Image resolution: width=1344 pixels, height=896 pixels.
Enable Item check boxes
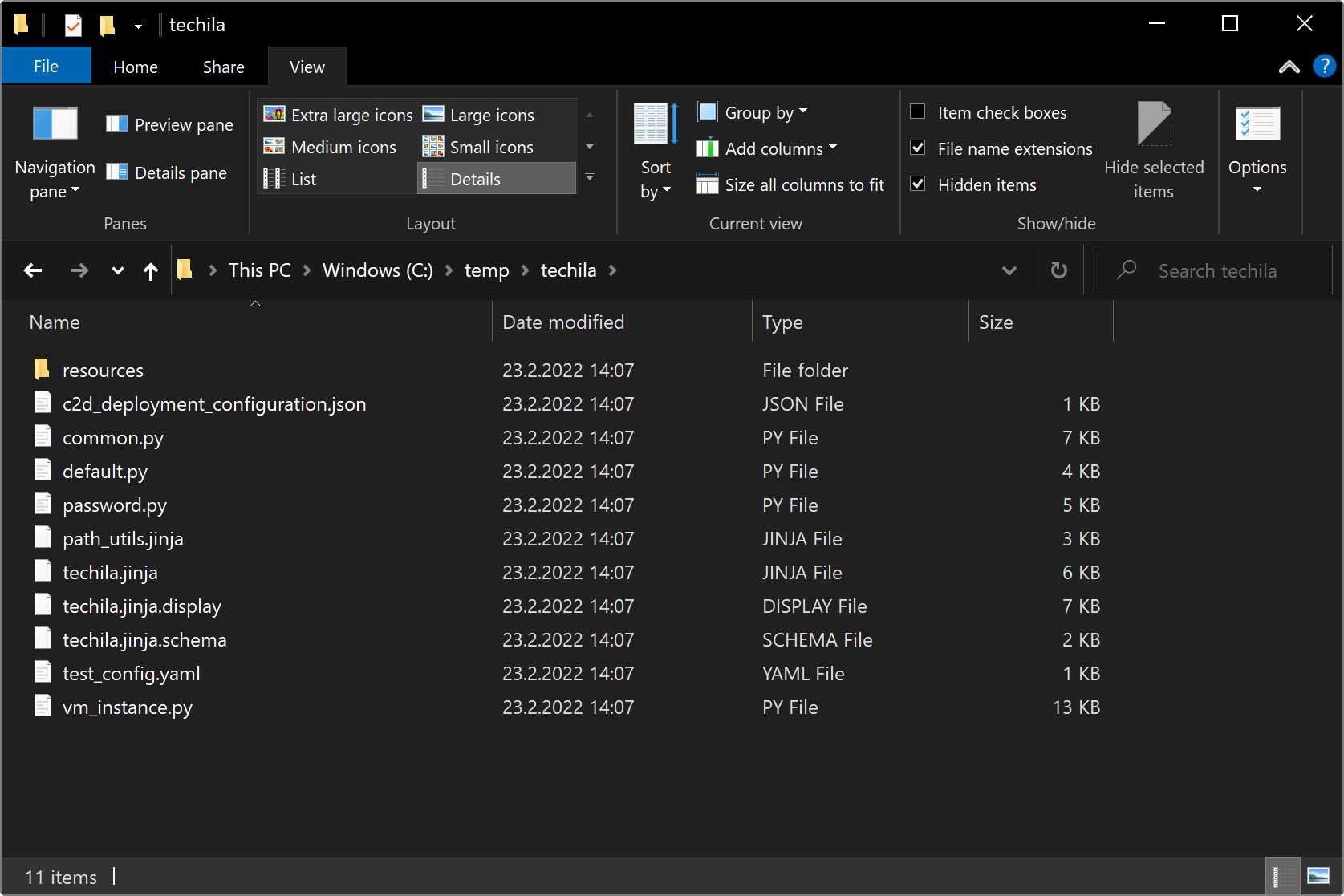point(918,112)
